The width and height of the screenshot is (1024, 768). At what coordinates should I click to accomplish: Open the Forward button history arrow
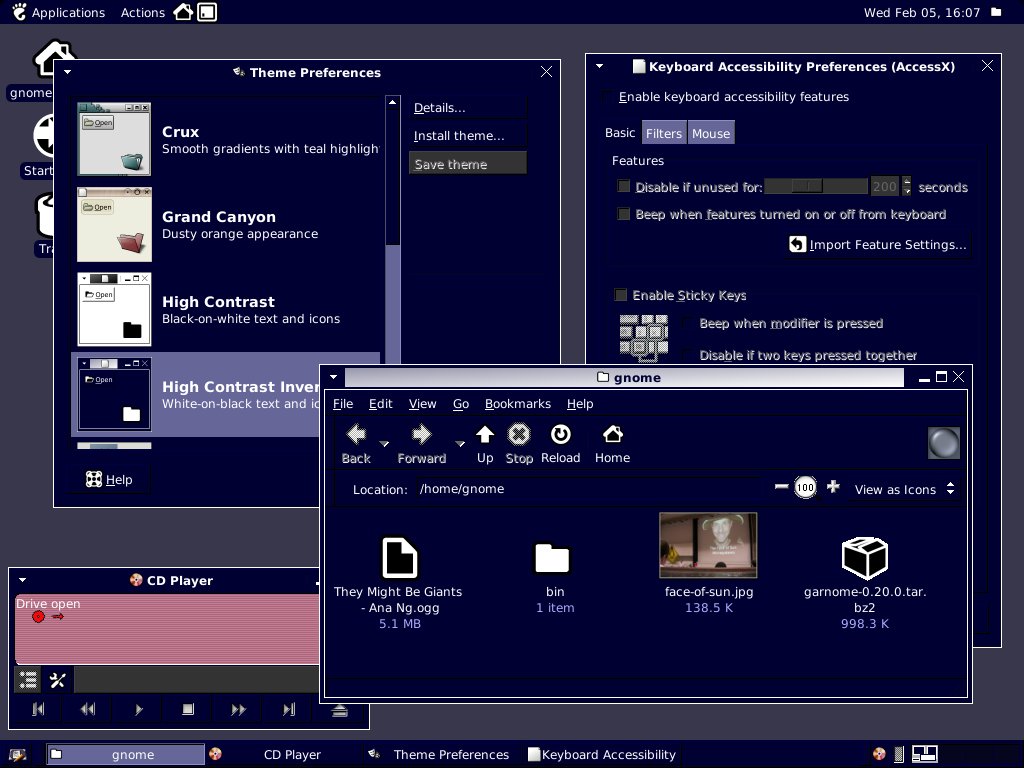[460, 444]
